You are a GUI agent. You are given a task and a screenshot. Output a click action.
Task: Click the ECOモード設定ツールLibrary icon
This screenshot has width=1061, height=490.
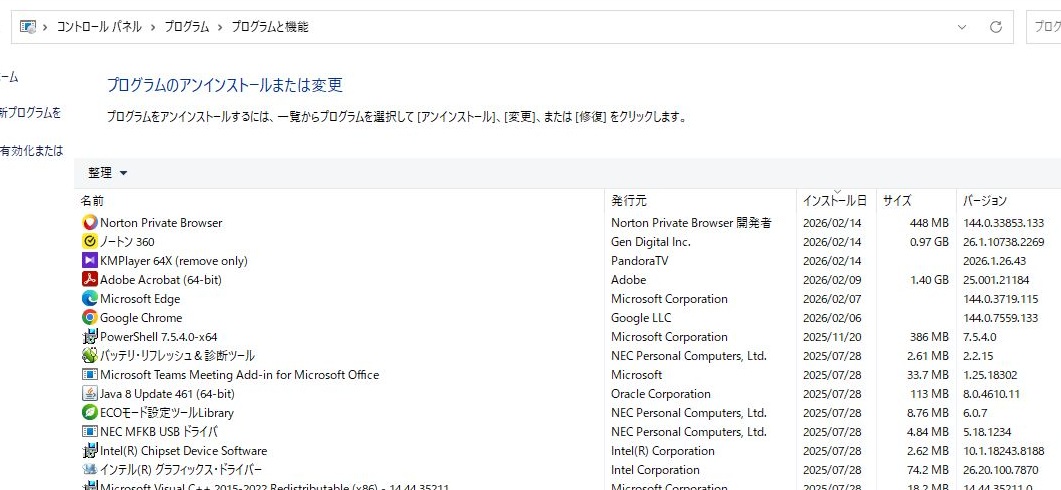click(90, 413)
